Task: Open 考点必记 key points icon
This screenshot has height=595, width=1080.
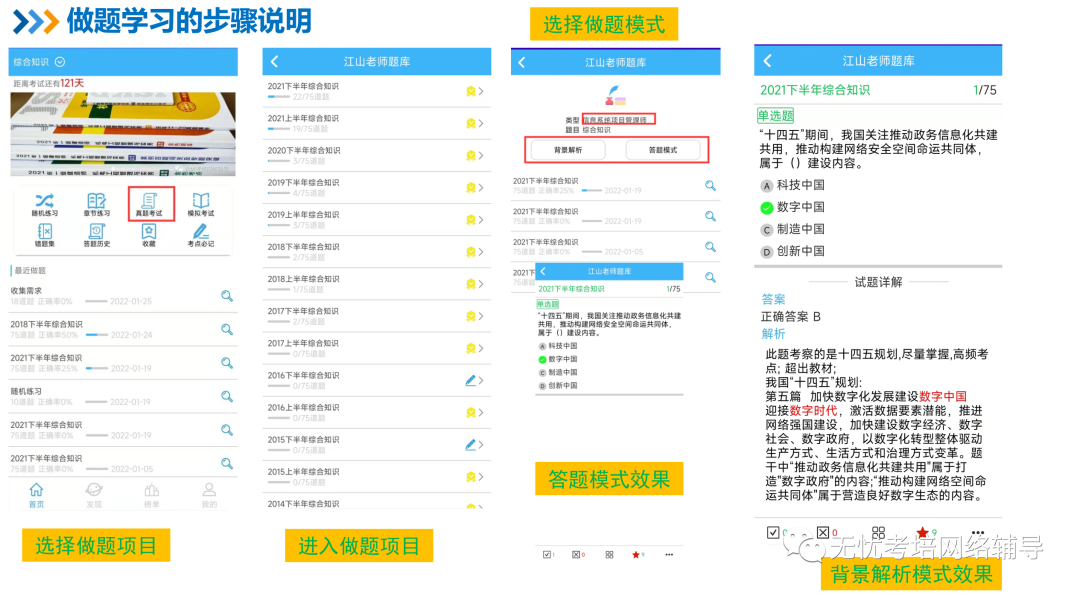Action: 201,235
